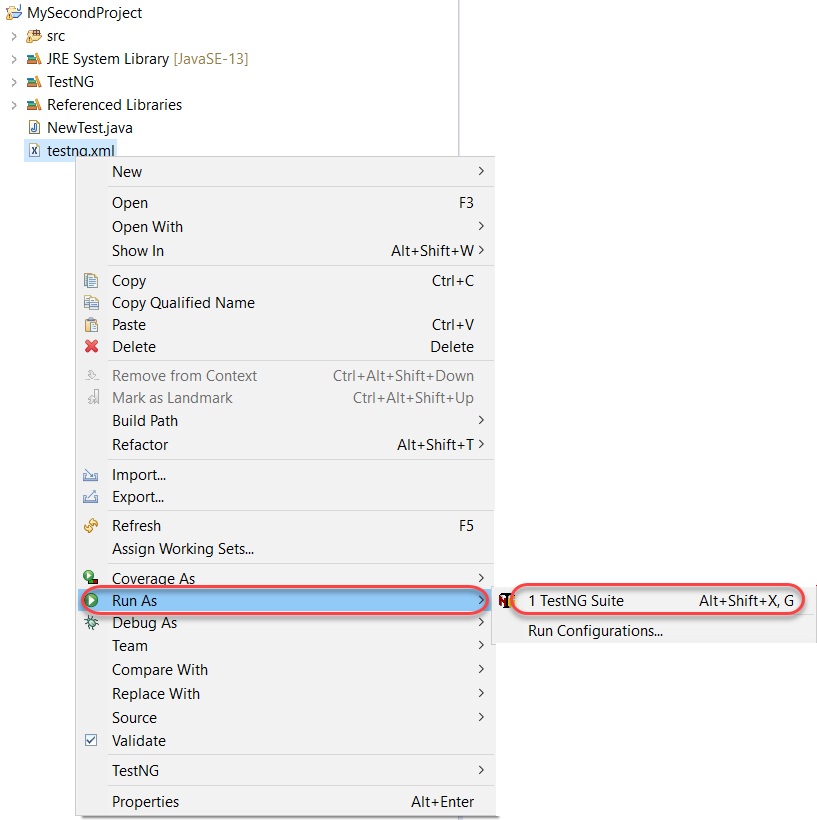Choose Run As menu entry
Viewport: 817px width, 820px height.
pyautogui.click(x=285, y=600)
